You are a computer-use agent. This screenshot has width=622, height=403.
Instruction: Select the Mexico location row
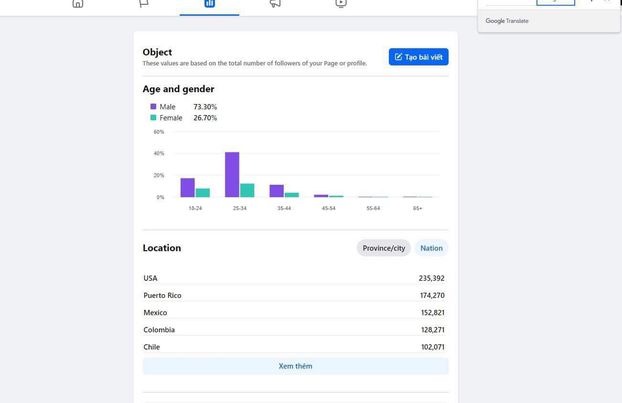point(295,312)
